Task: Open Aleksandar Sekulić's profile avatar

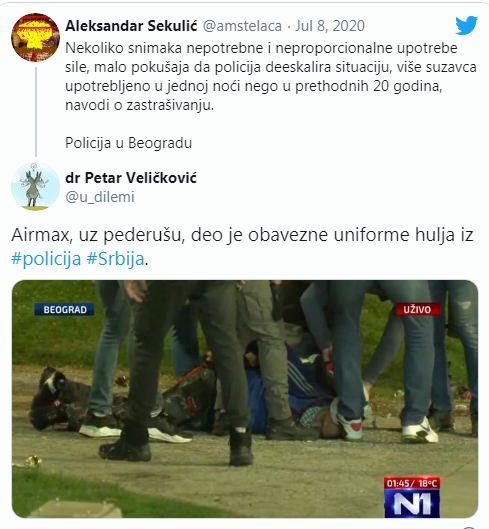Action: click(35, 37)
